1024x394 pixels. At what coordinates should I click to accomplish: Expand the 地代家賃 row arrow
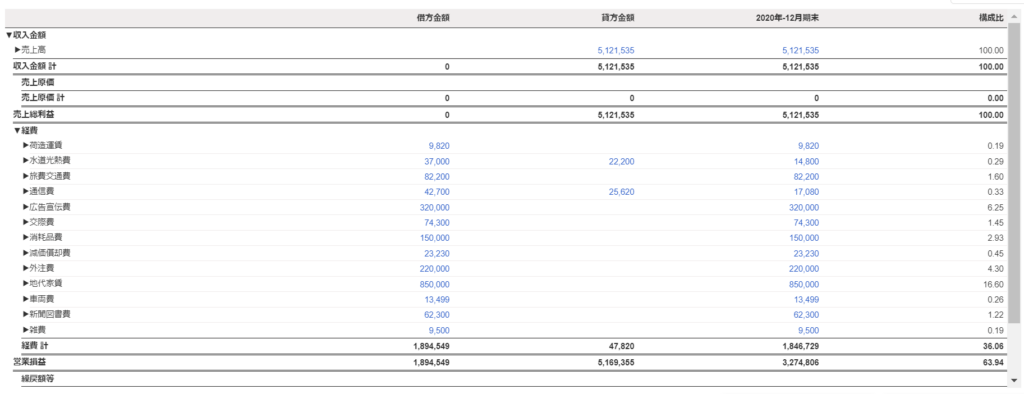click(x=26, y=284)
